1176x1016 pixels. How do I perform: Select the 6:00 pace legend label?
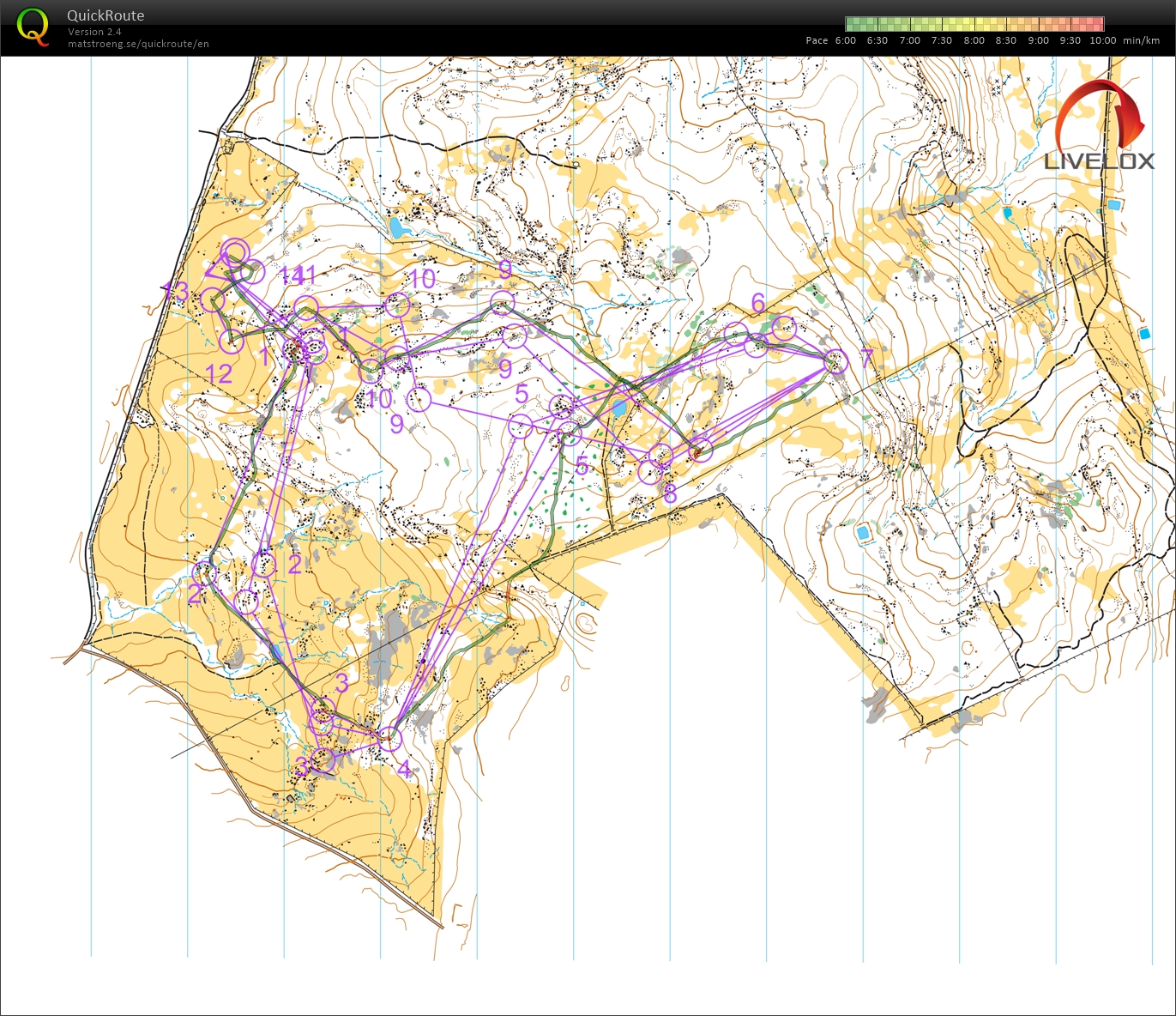coord(845,40)
